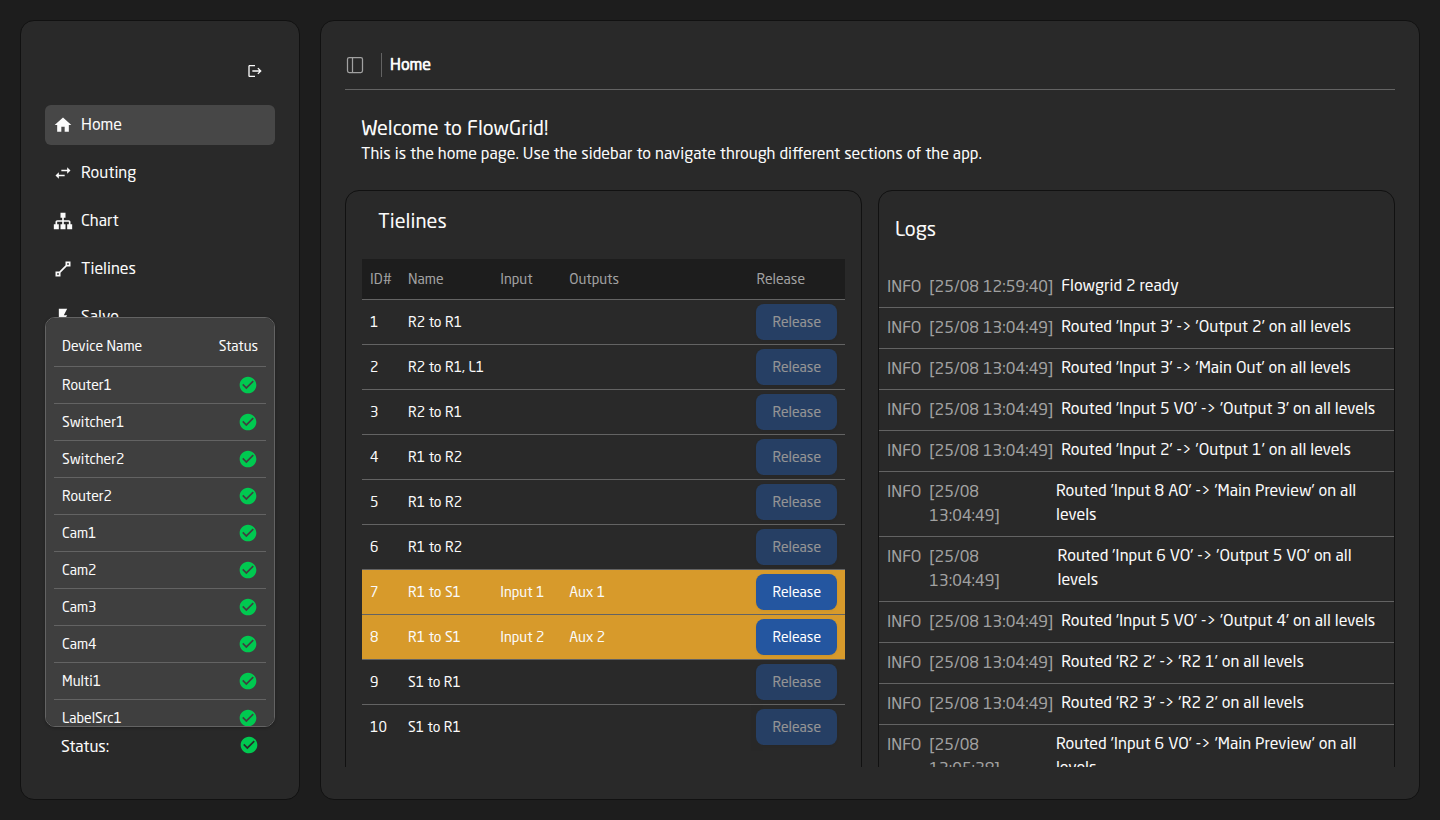The width and height of the screenshot is (1440, 820).
Task: Click Cam1 green status check icon
Action: 248,533
